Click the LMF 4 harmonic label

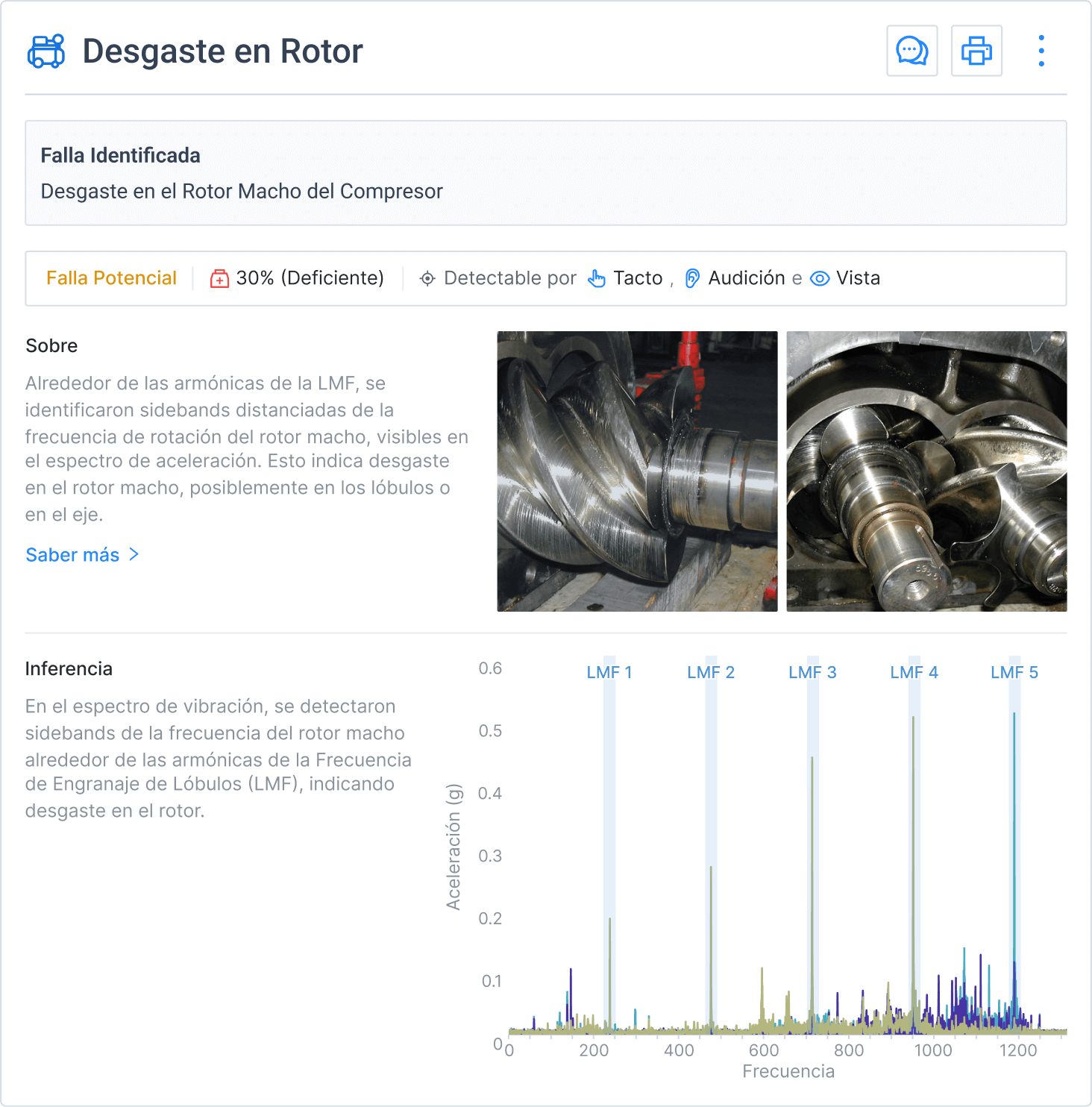[914, 672]
